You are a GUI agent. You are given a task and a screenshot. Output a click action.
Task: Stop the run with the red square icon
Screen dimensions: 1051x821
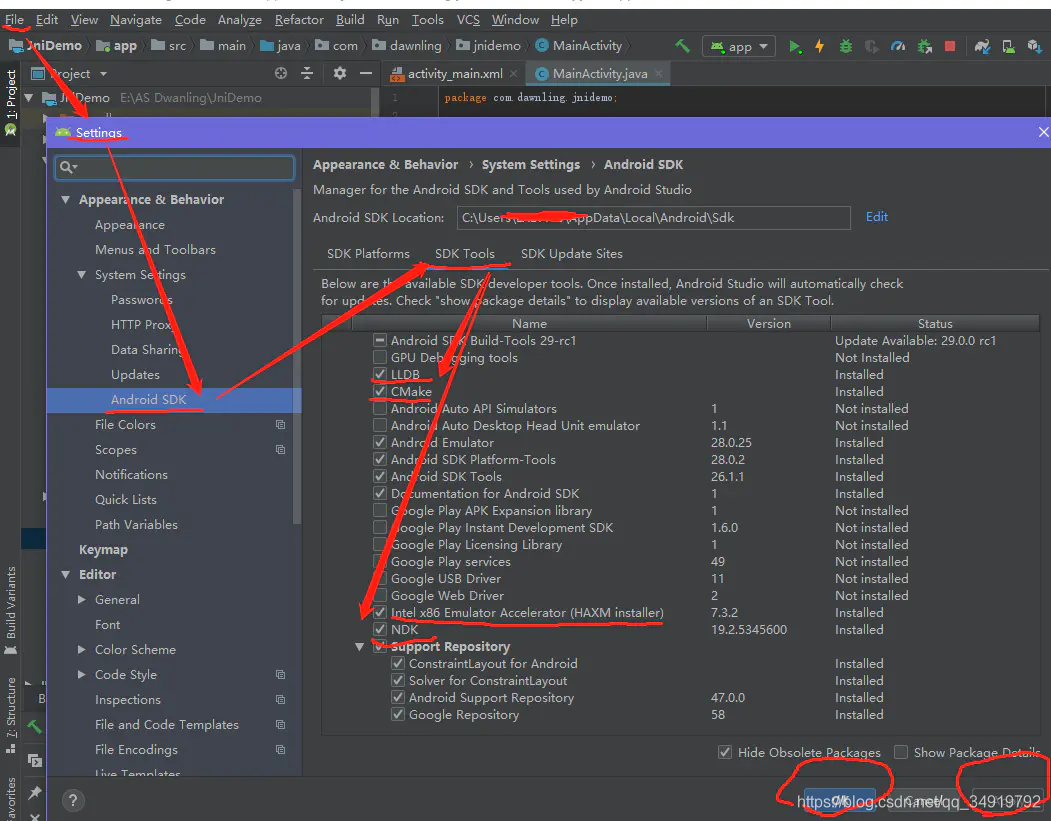click(950, 46)
